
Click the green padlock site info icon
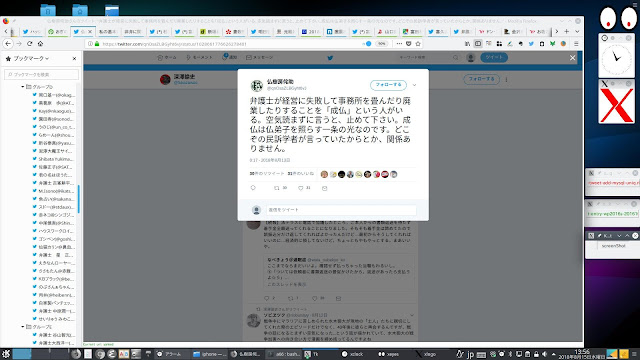point(97,44)
